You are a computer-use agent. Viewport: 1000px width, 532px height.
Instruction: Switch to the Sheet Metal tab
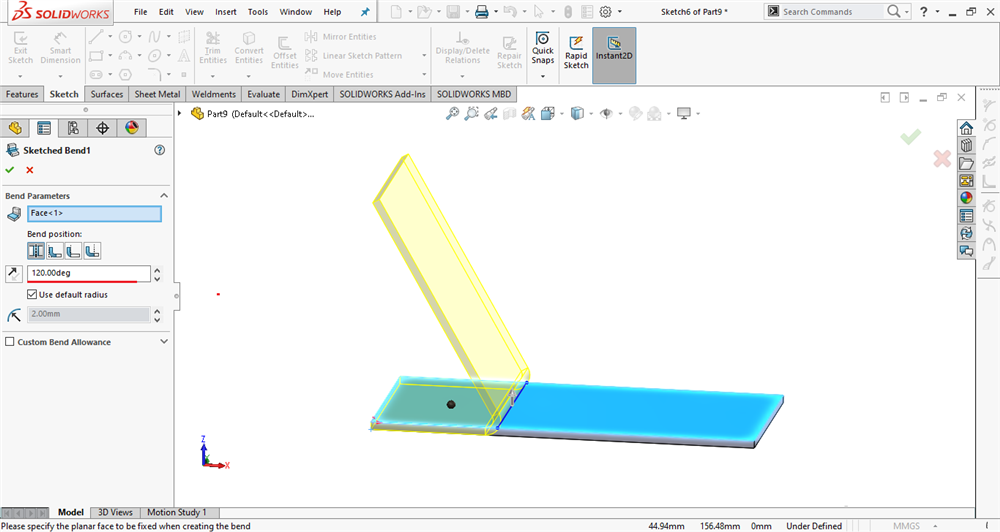point(158,94)
